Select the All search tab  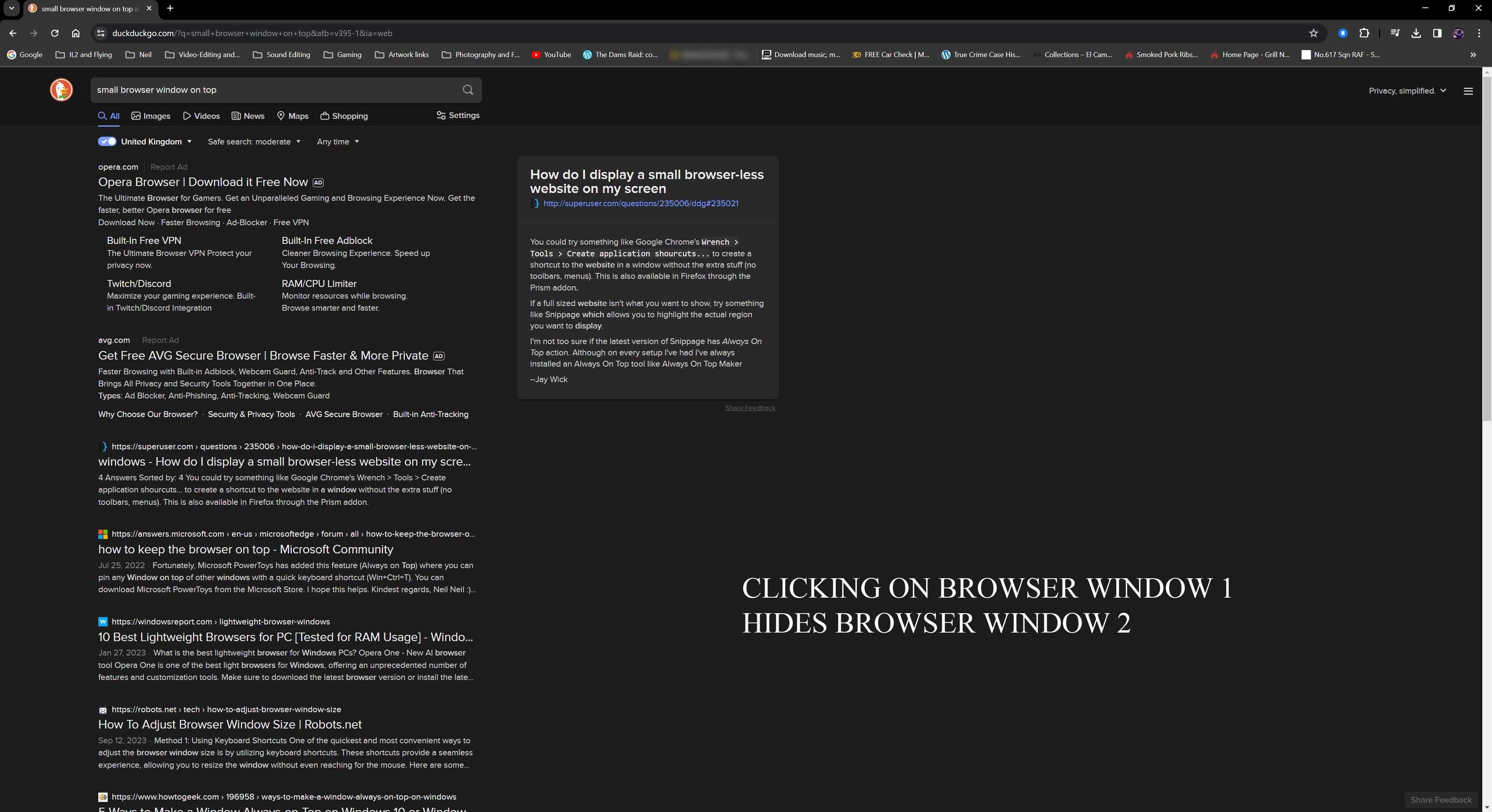click(x=109, y=116)
